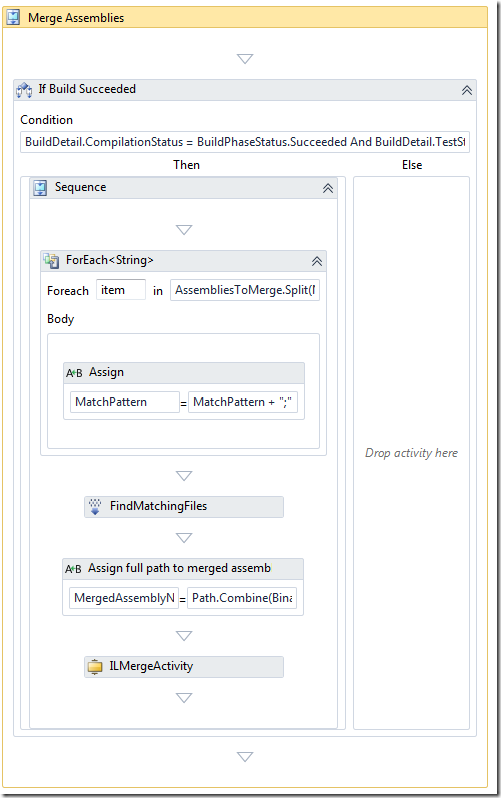Viewport: 501px width, 798px height.
Task: Click icon of Assign full path activity
Action: pyautogui.click(x=73, y=569)
